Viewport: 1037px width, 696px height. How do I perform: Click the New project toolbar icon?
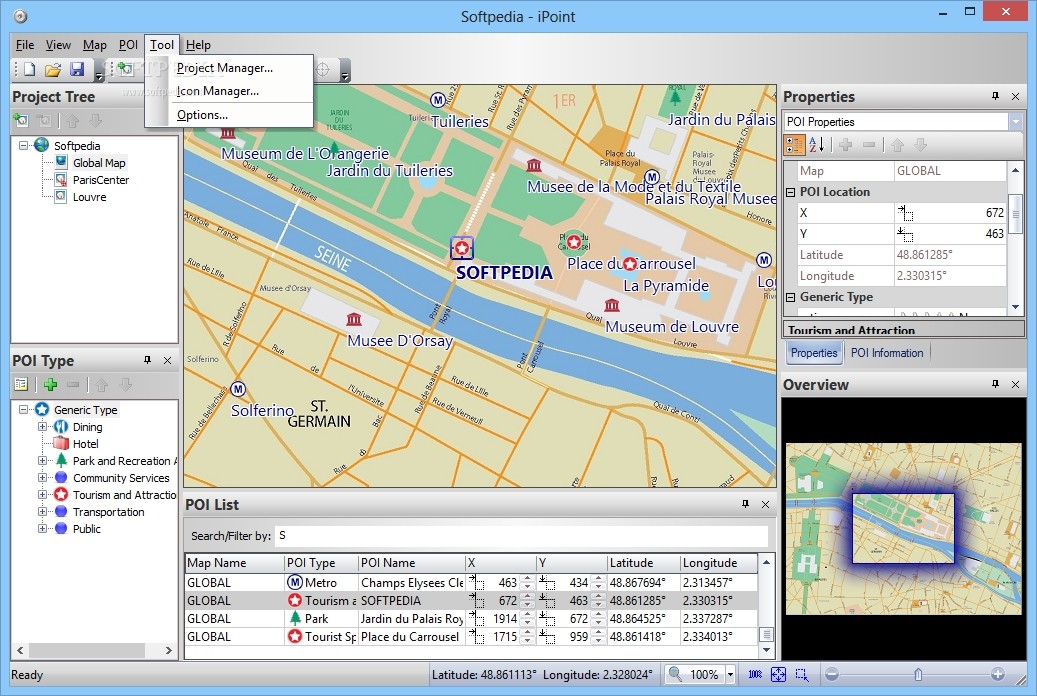coord(29,70)
